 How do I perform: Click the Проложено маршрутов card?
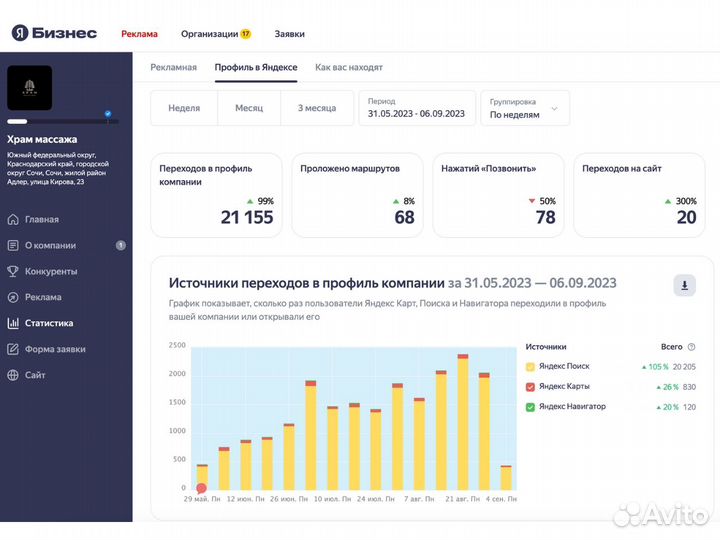(x=357, y=195)
